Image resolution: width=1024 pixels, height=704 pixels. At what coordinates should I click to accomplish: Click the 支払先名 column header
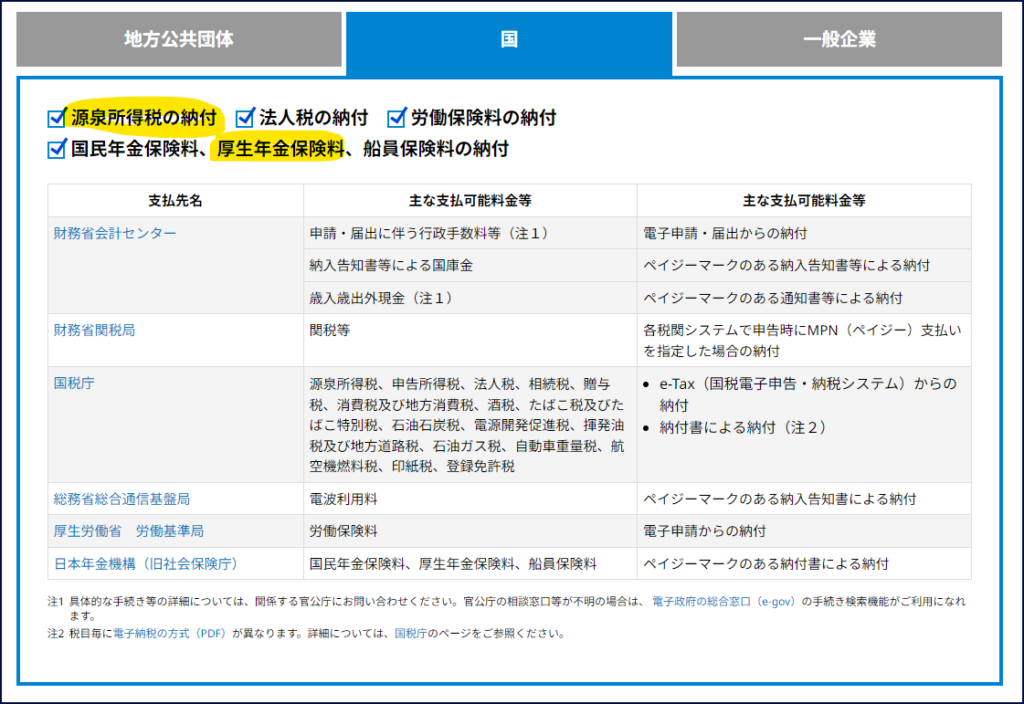(175, 201)
